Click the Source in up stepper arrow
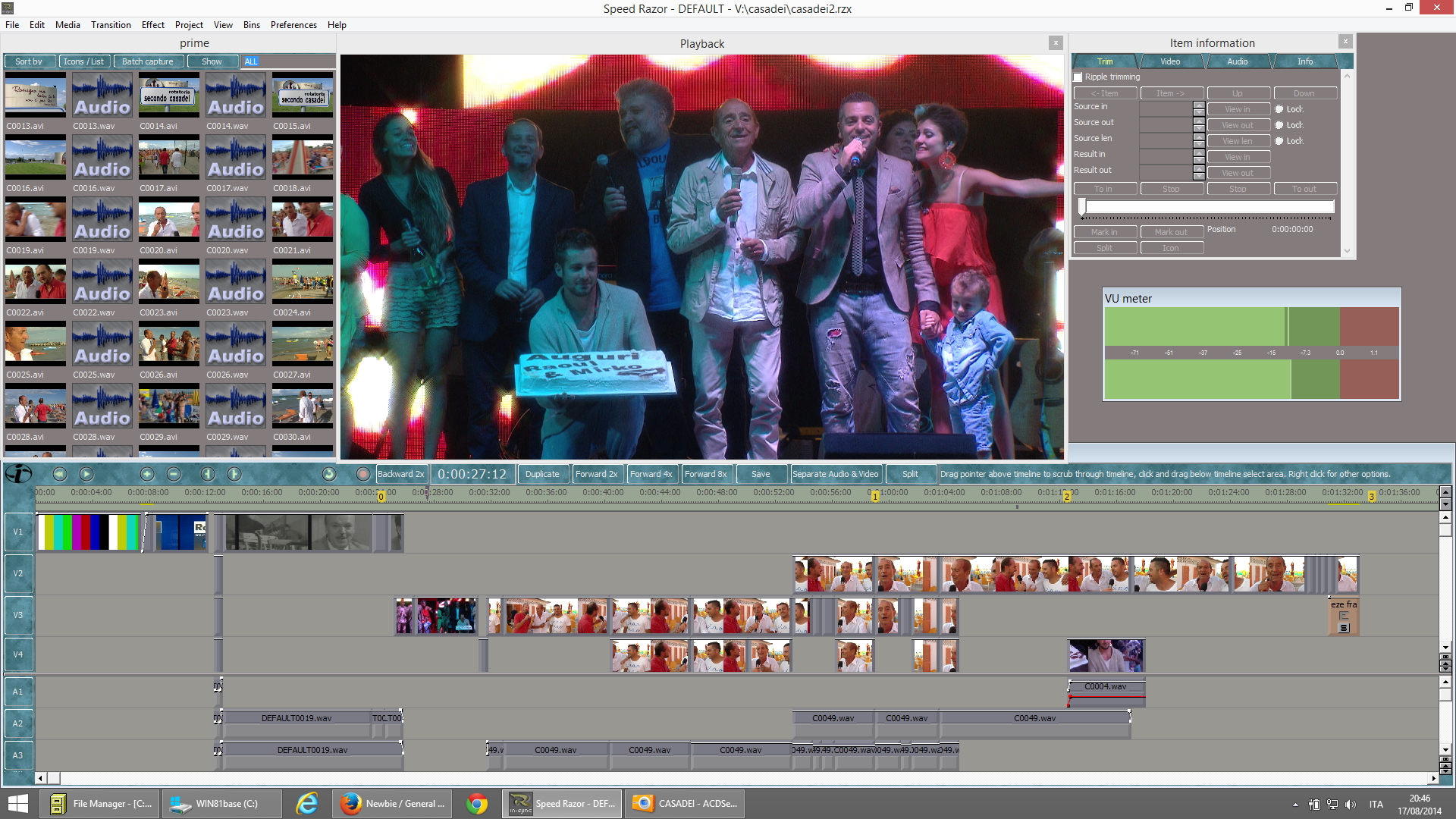1456x819 pixels. tap(1199, 105)
